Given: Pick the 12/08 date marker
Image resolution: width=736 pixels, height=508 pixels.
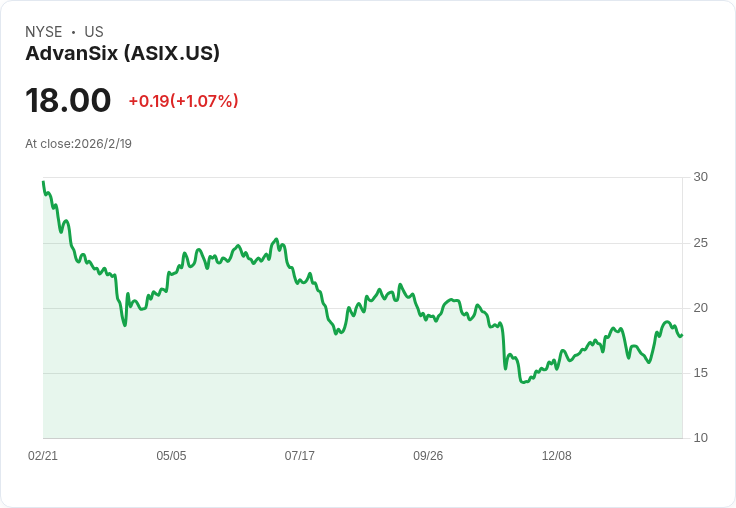Looking at the screenshot, I should coord(556,456).
